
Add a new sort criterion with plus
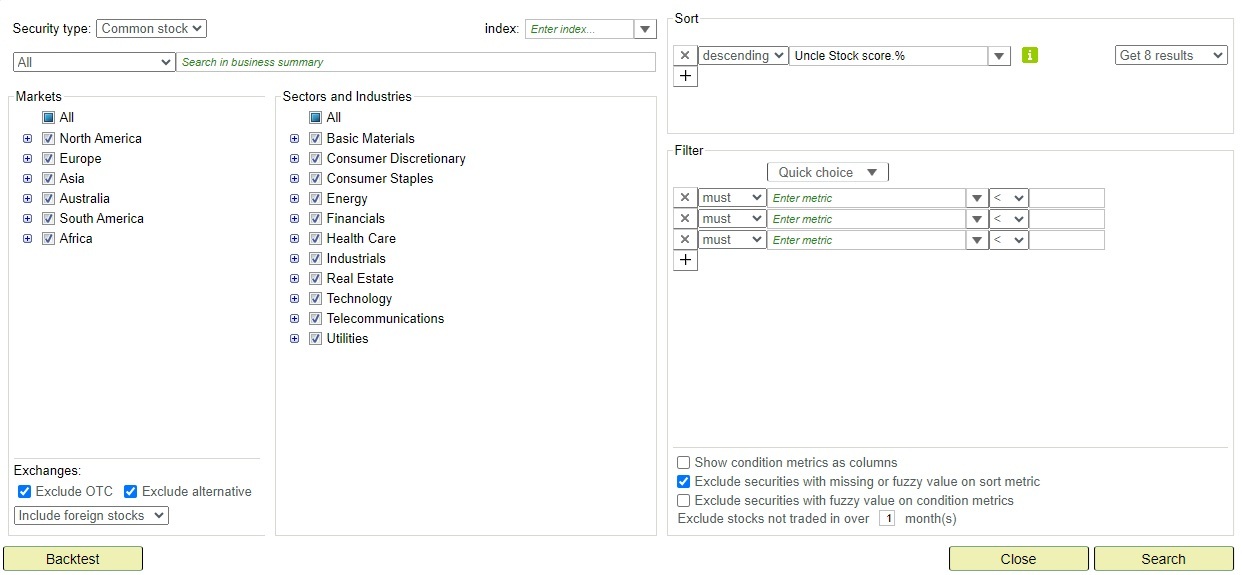(x=685, y=77)
